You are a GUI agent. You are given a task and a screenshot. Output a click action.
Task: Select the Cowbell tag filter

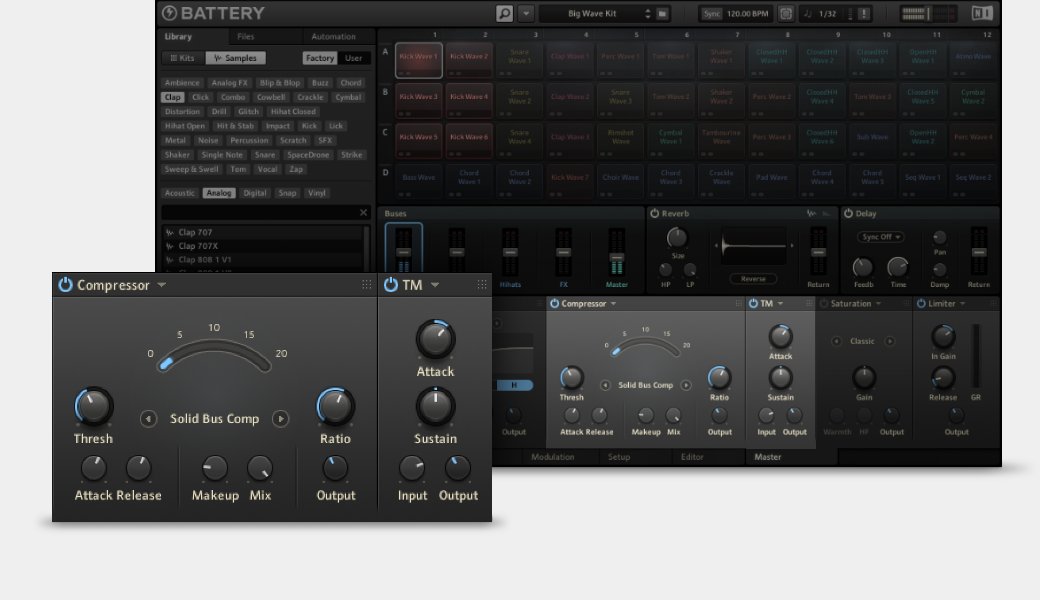point(271,98)
